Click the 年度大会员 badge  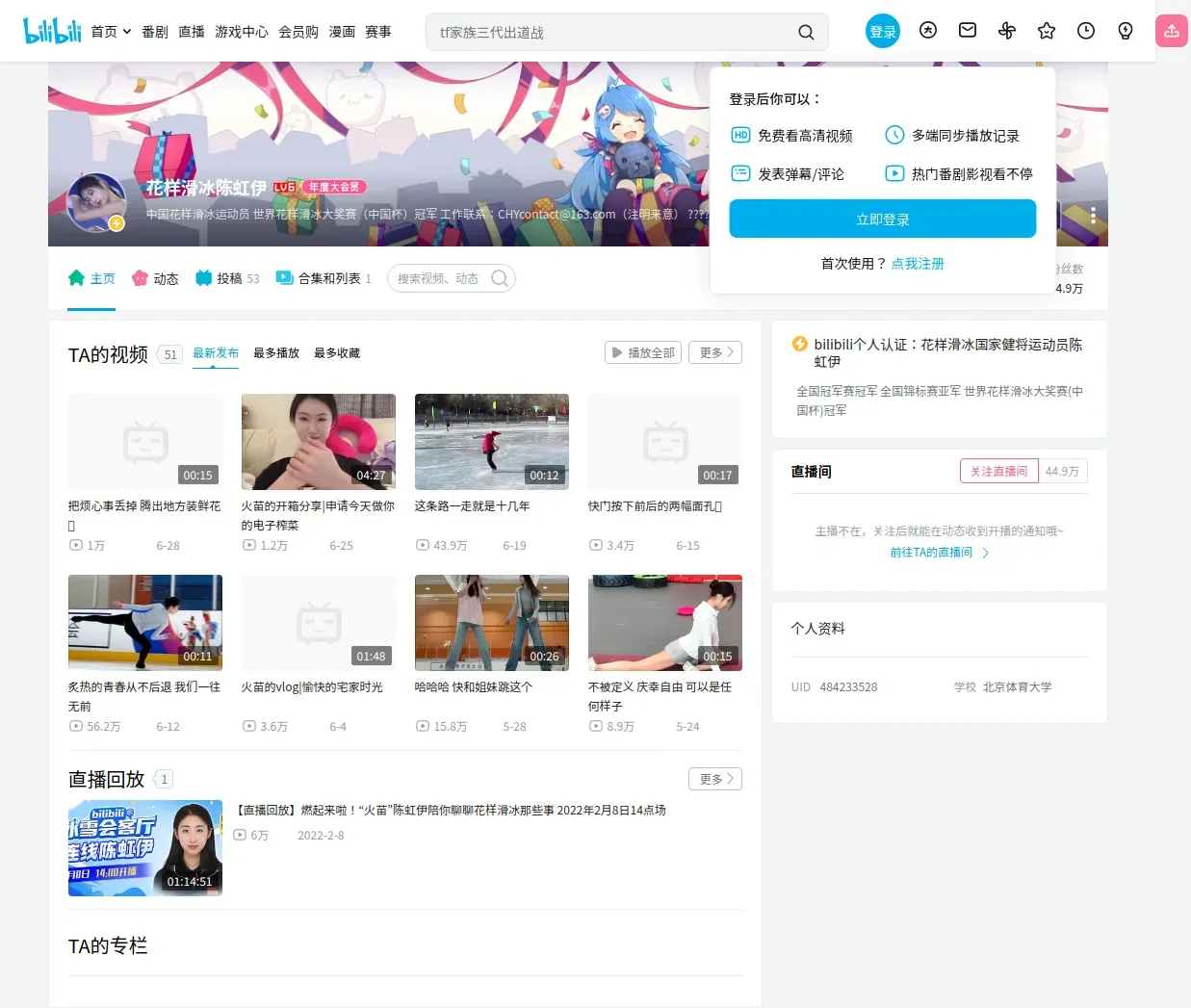pyautogui.click(x=334, y=187)
